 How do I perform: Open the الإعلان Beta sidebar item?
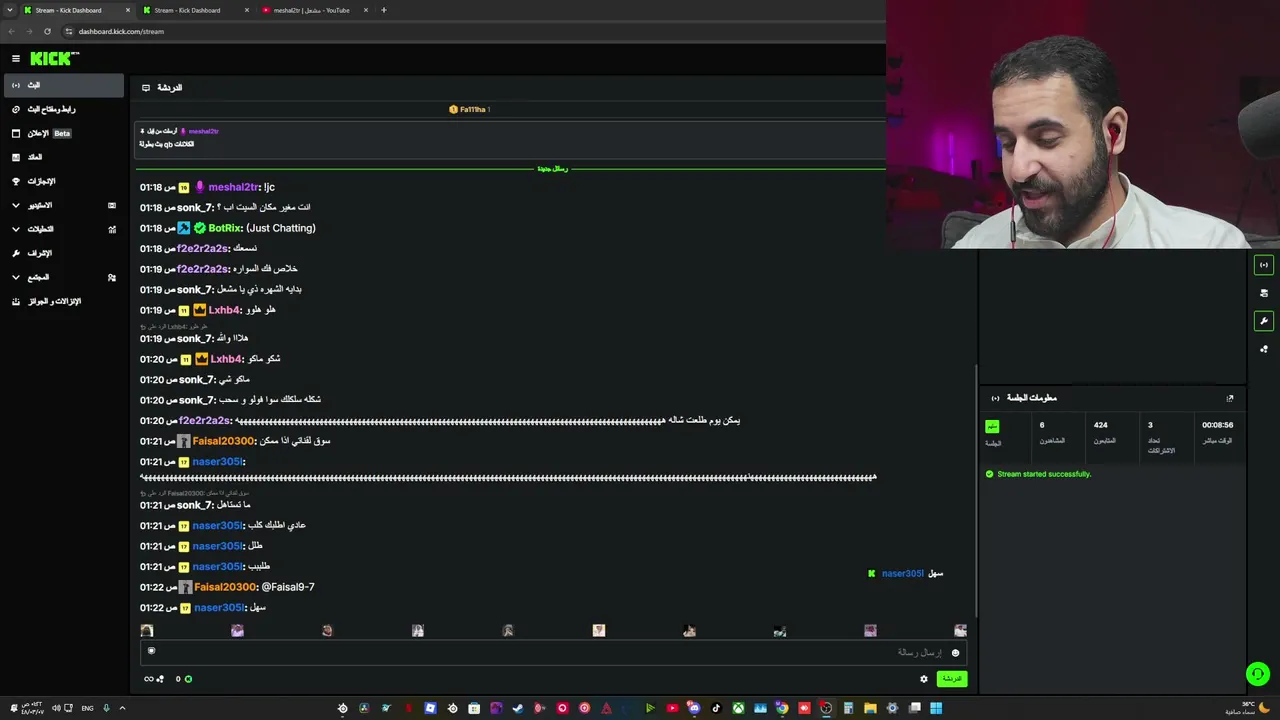click(x=63, y=133)
